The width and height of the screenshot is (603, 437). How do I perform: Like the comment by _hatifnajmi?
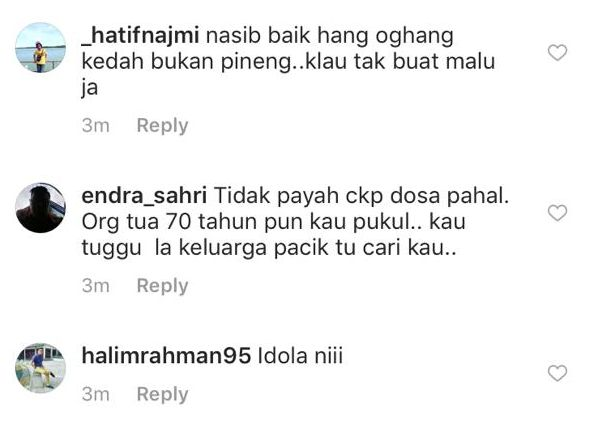(557, 53)
